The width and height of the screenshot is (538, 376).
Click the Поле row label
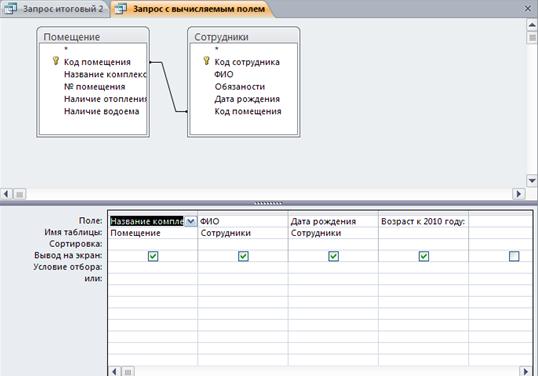91,221
